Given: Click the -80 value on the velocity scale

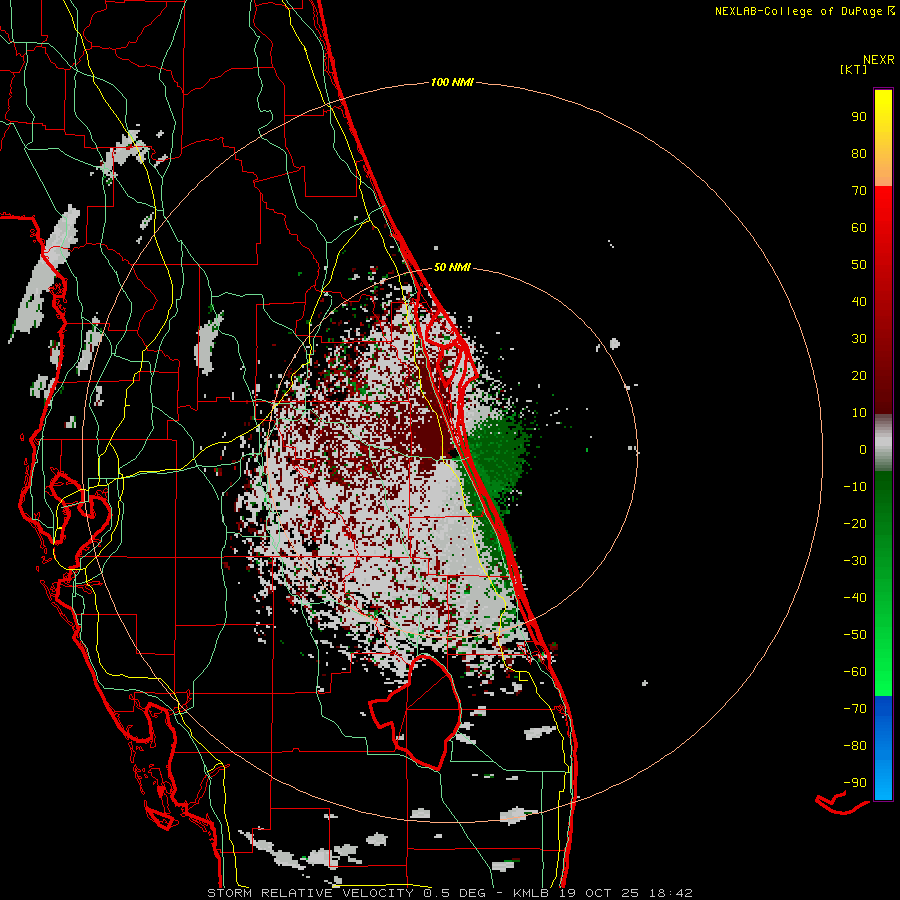Looking at the screenshot, I should point(855,746).
